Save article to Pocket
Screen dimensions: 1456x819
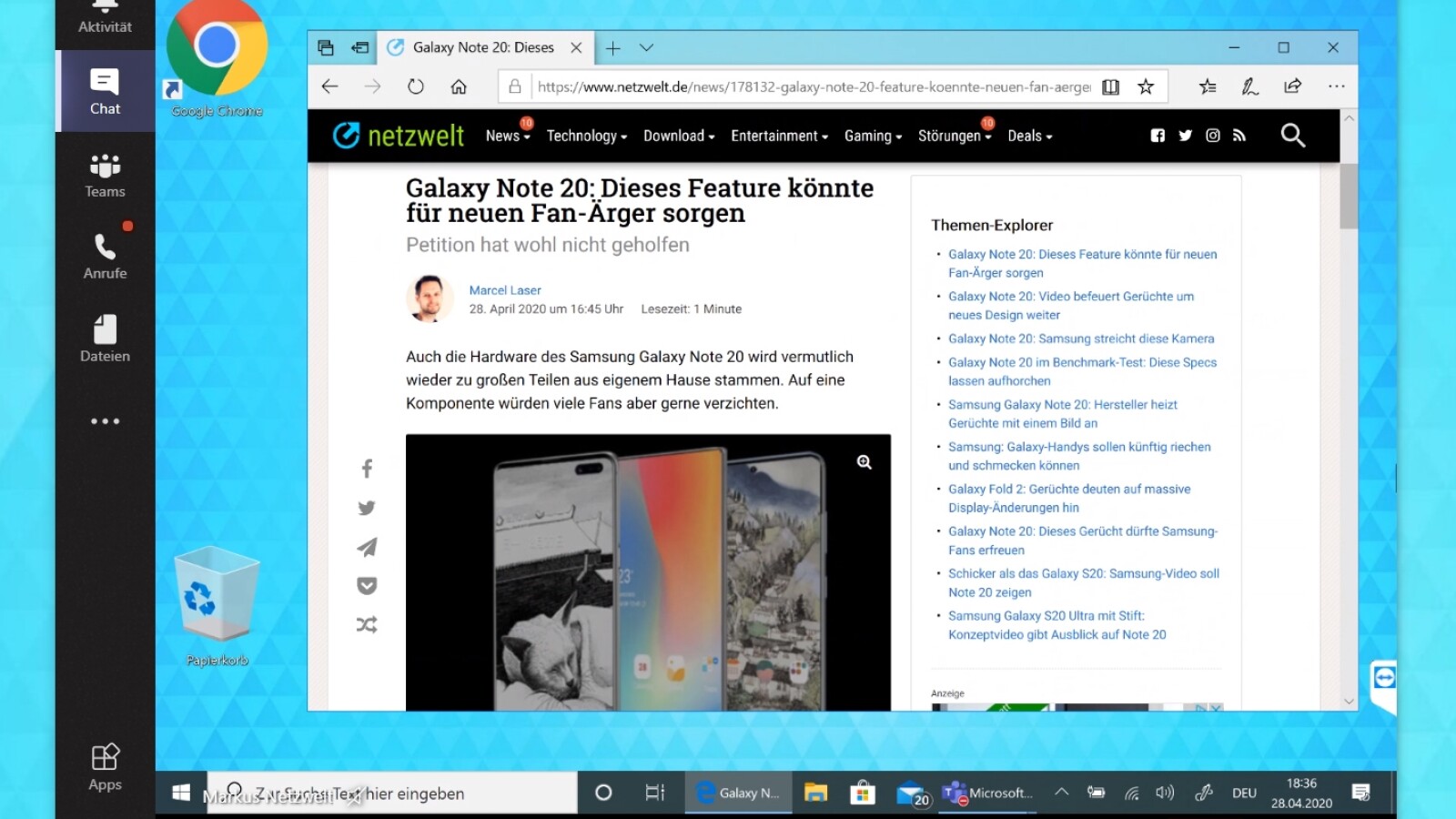pyautogui.click(x=367, y=586)
